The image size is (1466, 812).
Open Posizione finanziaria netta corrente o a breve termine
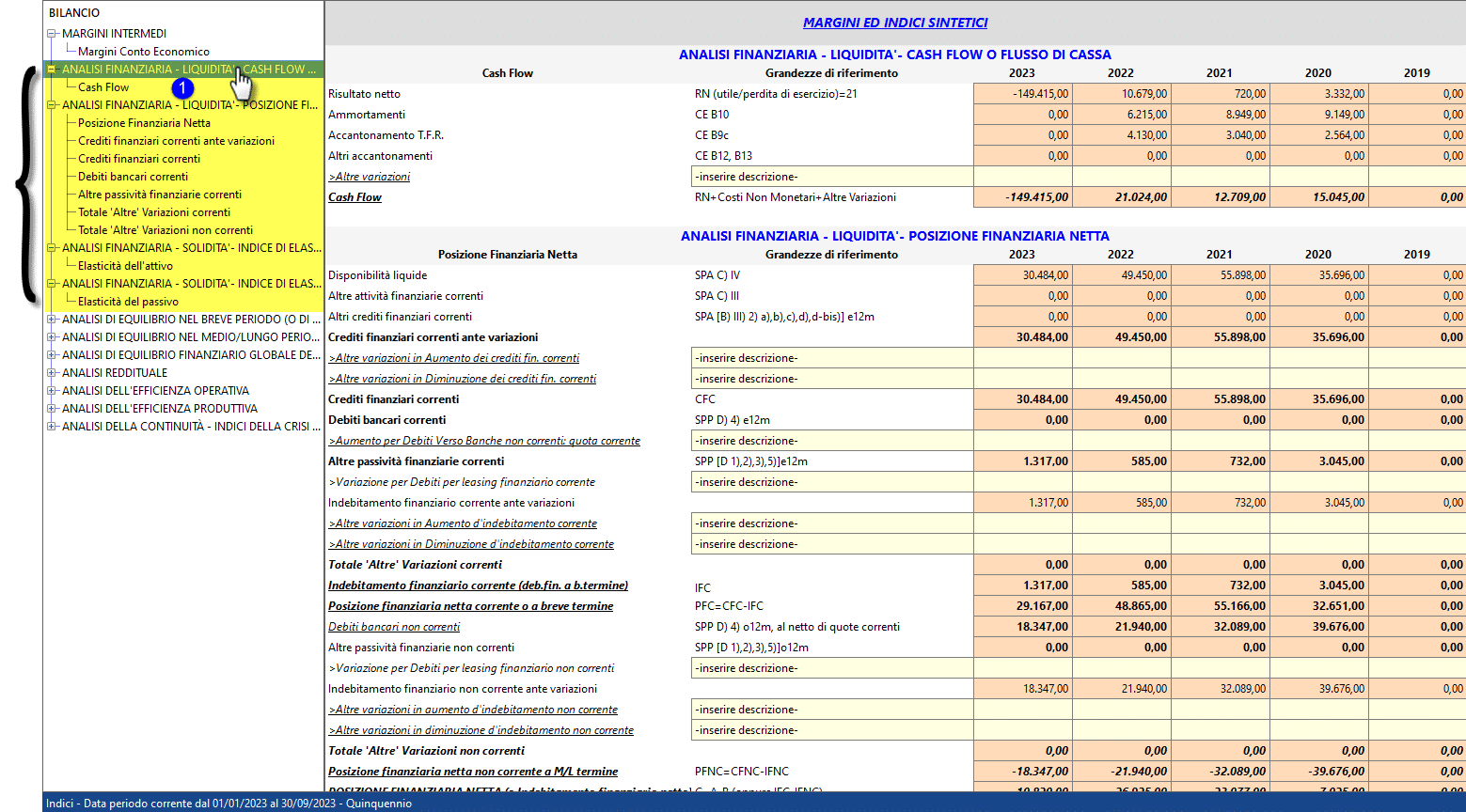pyautogui.click(x=470, y=606)
